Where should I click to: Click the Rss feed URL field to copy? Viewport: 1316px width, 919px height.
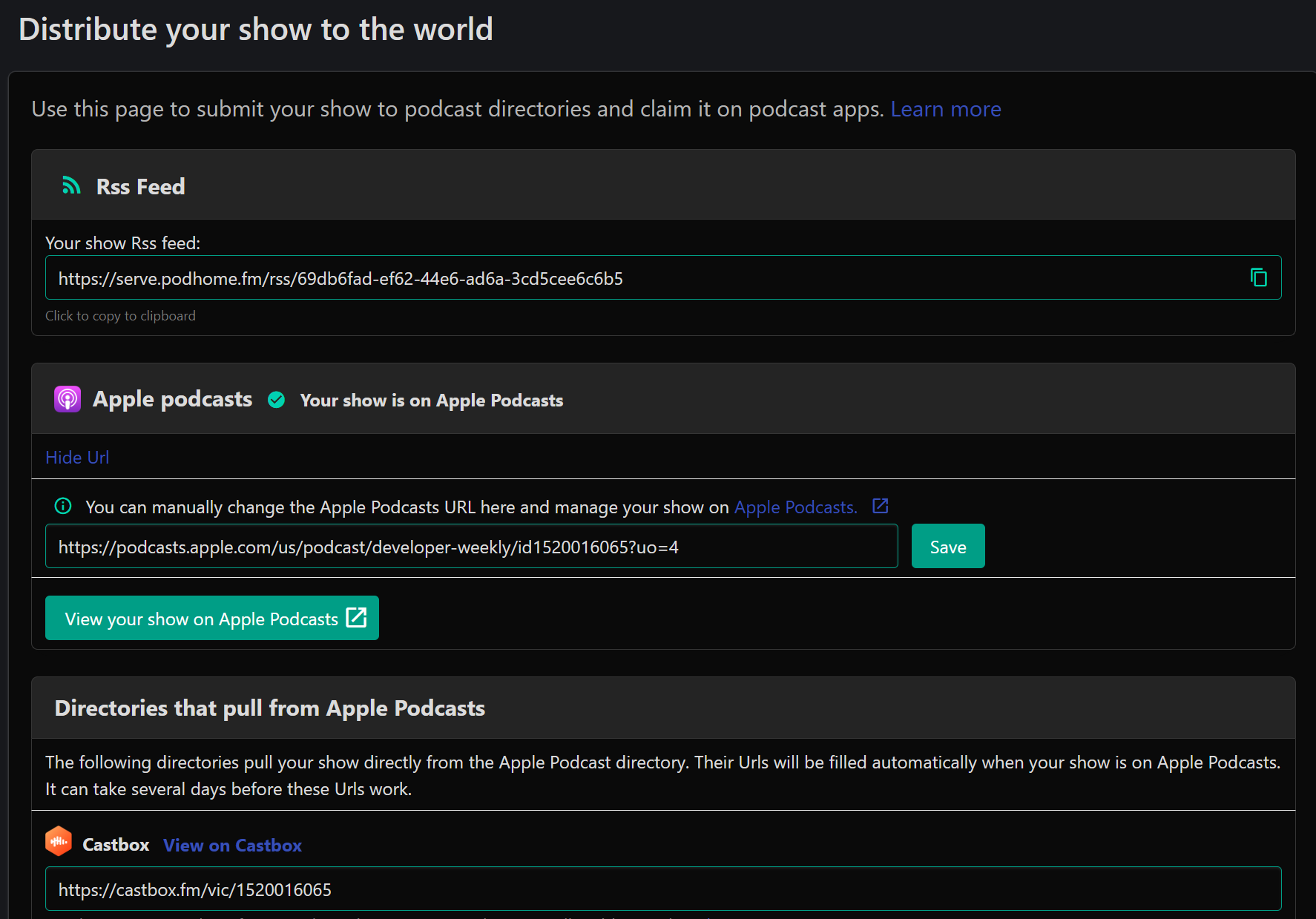[x=663, y=278]
